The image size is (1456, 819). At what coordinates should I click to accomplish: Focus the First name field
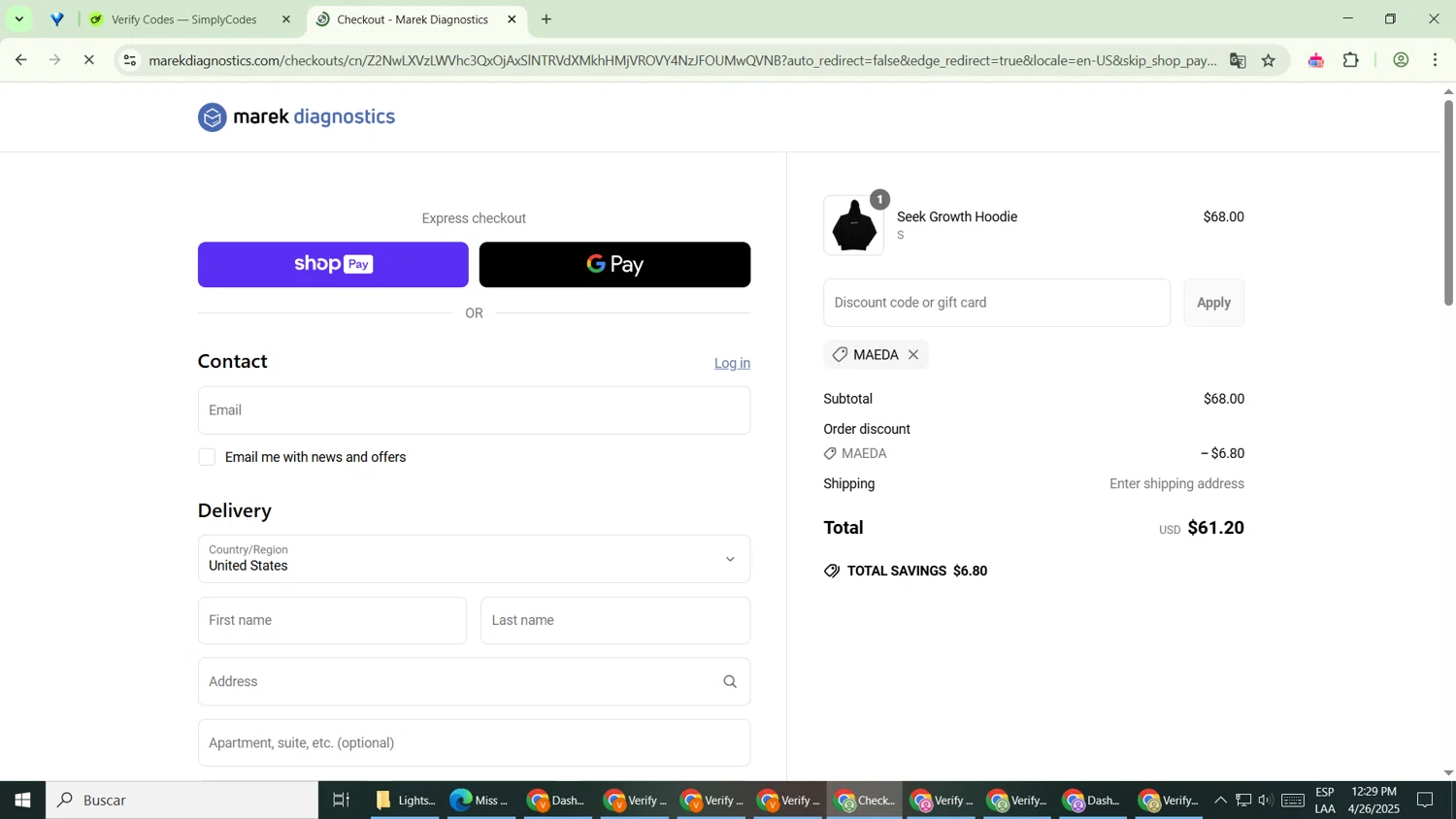click(332, 620)
